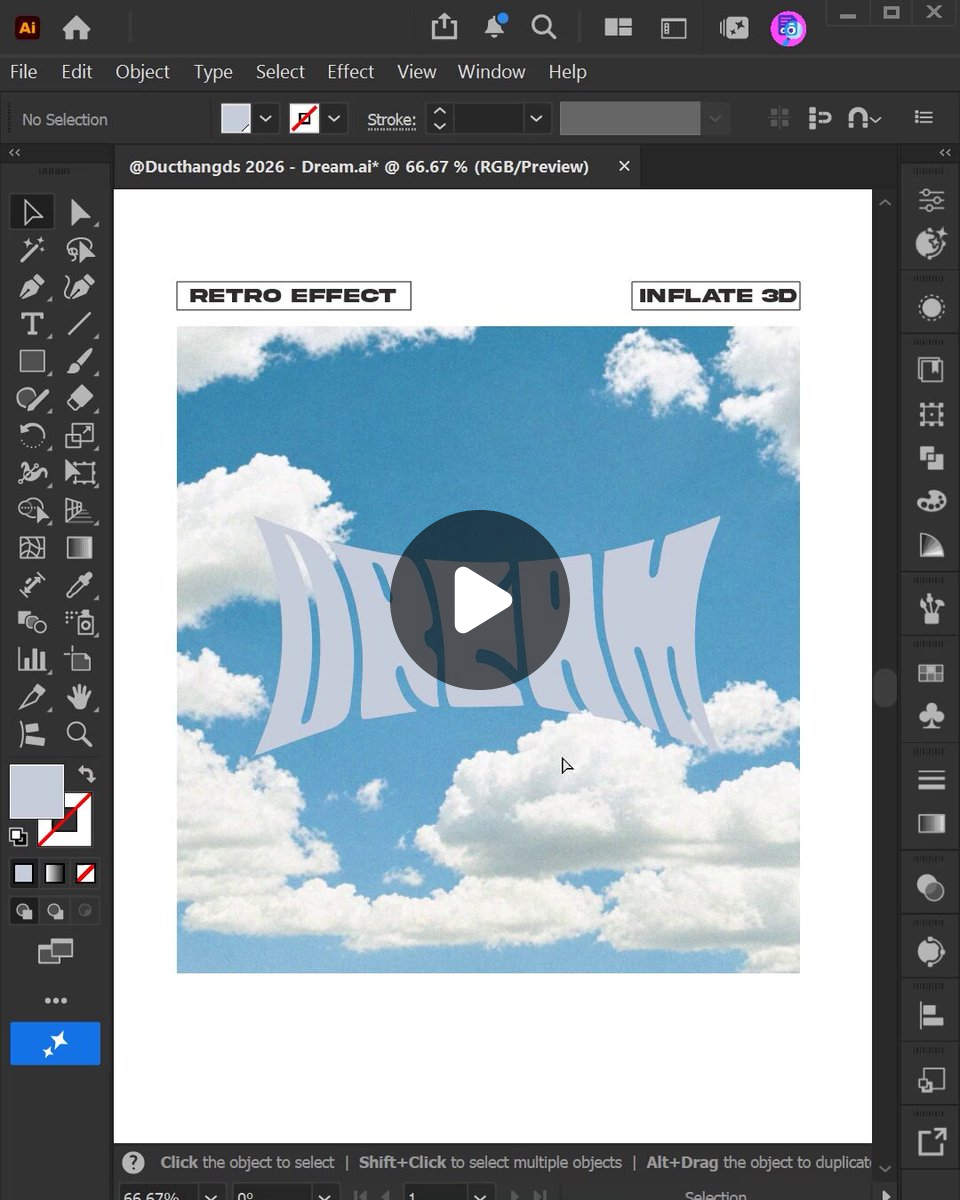Open the search magnifier in header
The image size is (960, 1200).
543,27
